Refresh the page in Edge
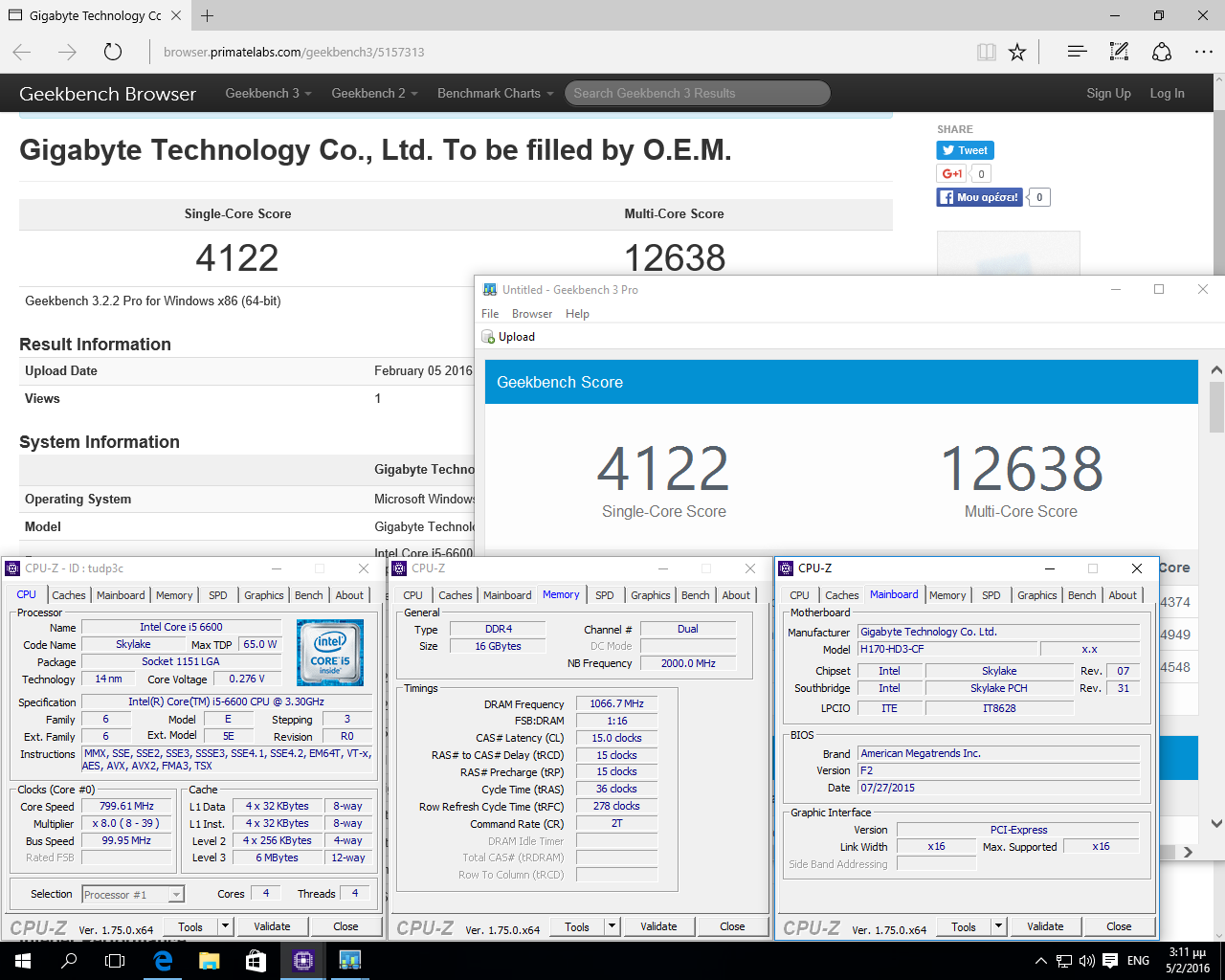Image resolution: width=1225 pixels, height=980 pixels. tap(113, 52)
